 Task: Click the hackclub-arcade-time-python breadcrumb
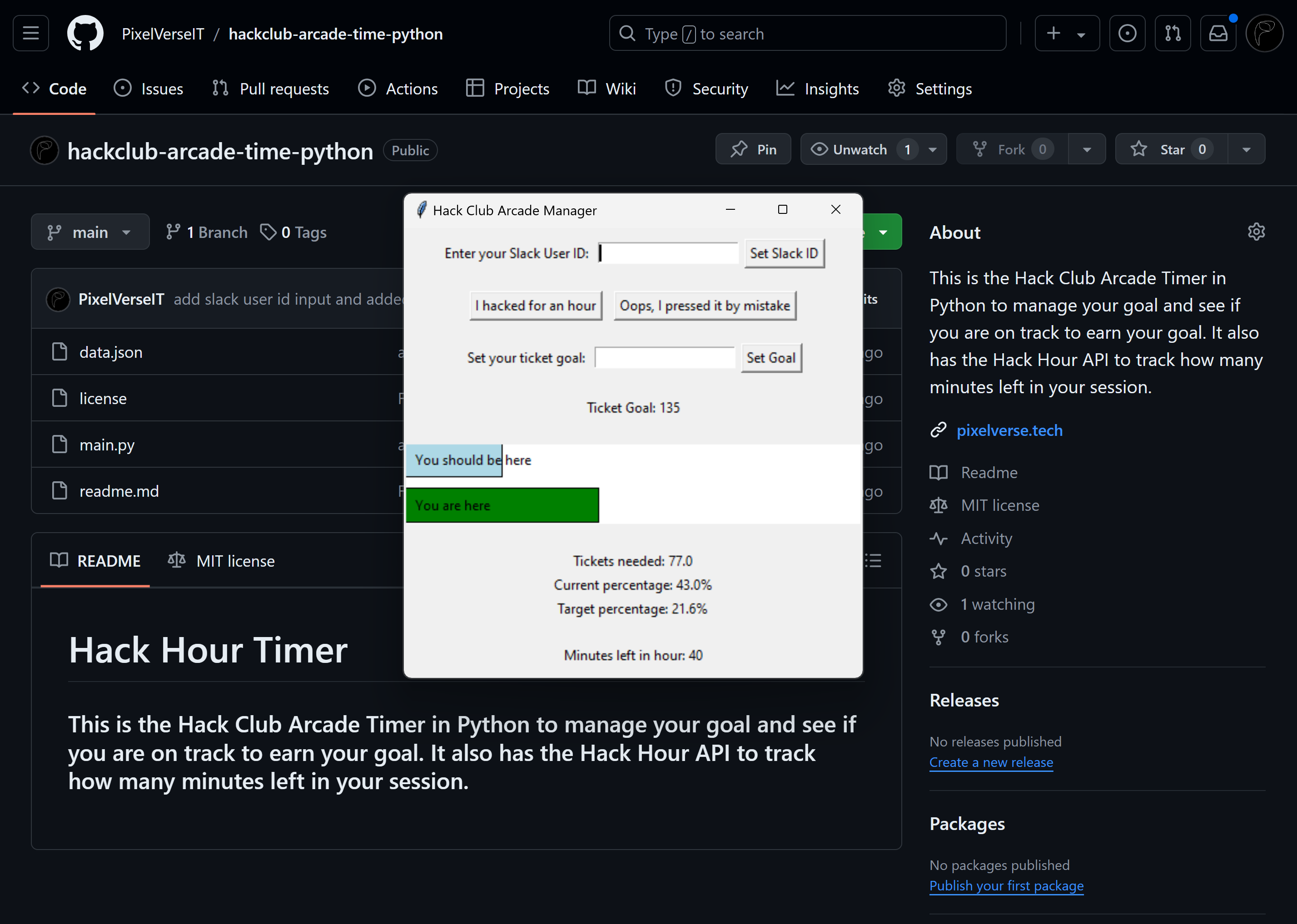[x=335, y=34]
